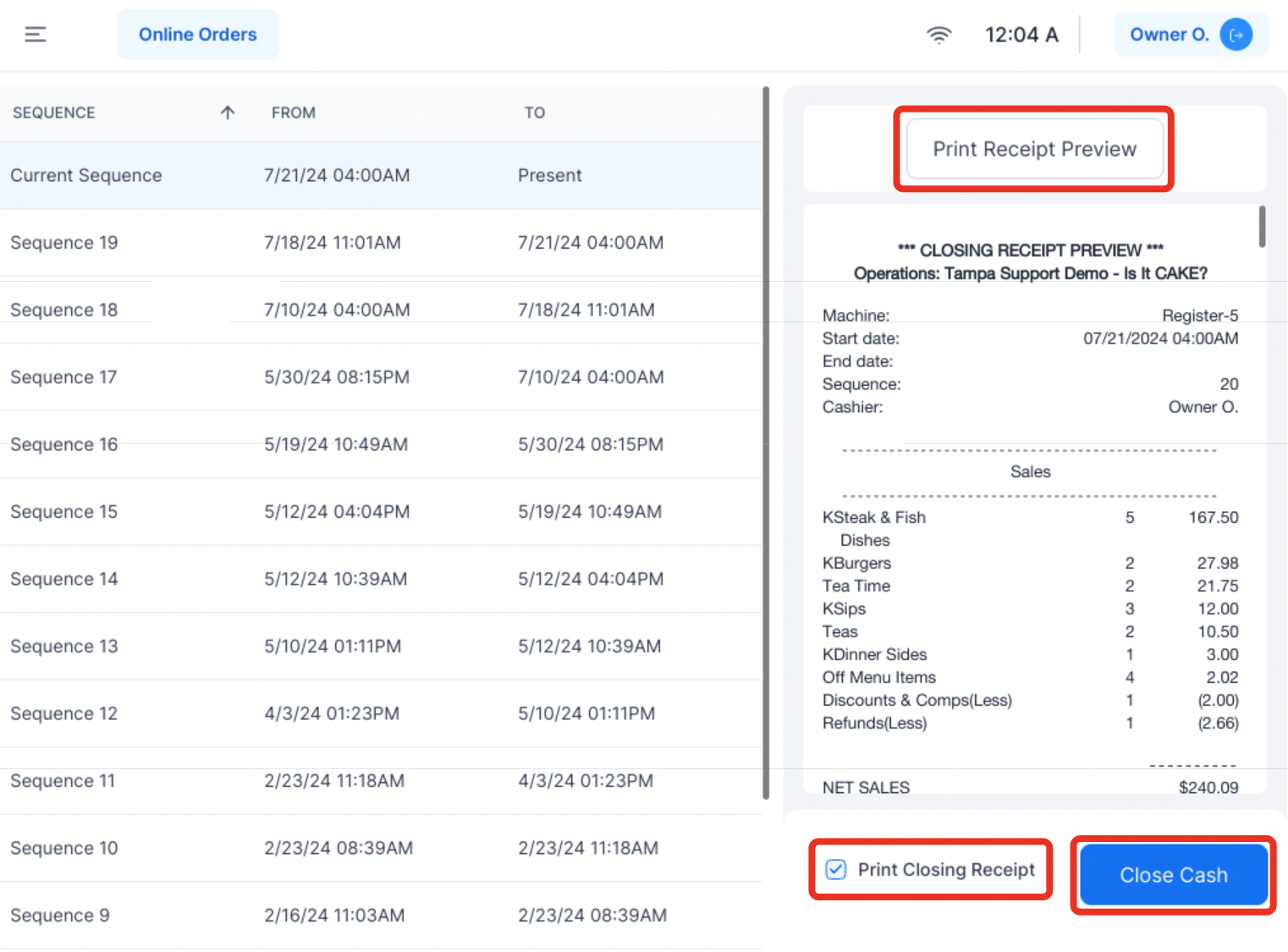Click the logout icon beside Owner O.

click(1236, 35)
